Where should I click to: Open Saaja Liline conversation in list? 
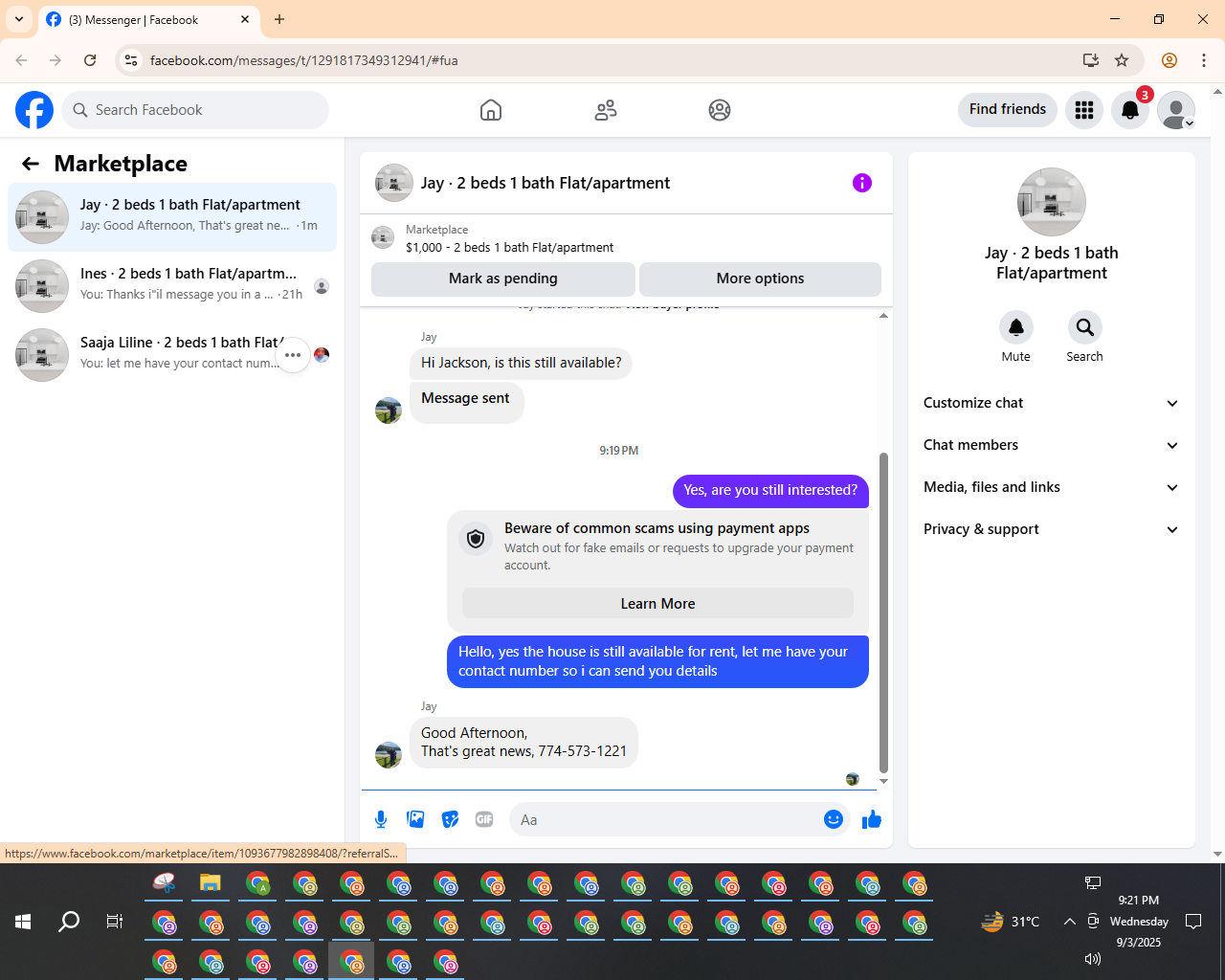(x=172, y=355)
